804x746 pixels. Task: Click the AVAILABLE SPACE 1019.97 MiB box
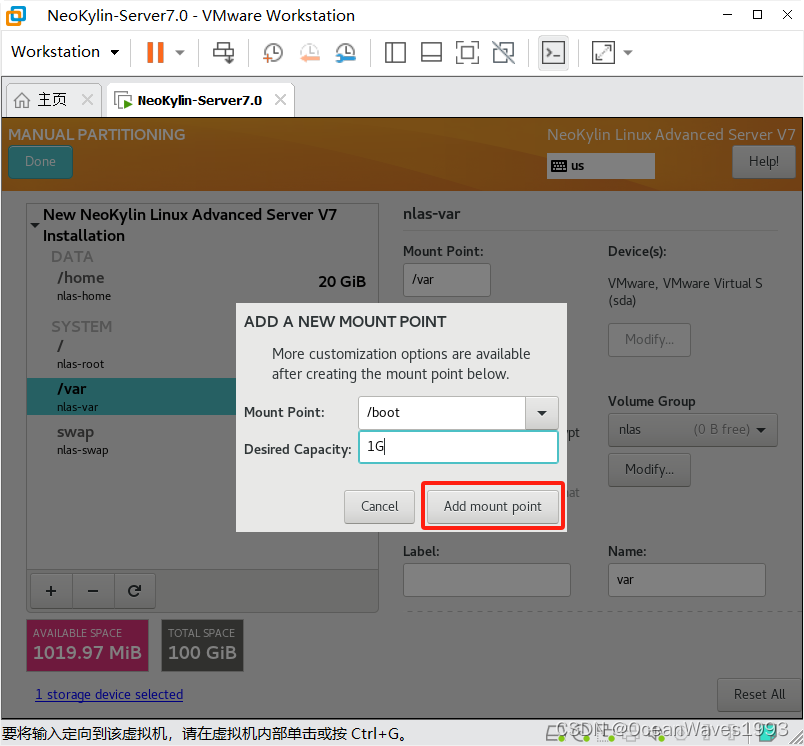click(88, 645)
